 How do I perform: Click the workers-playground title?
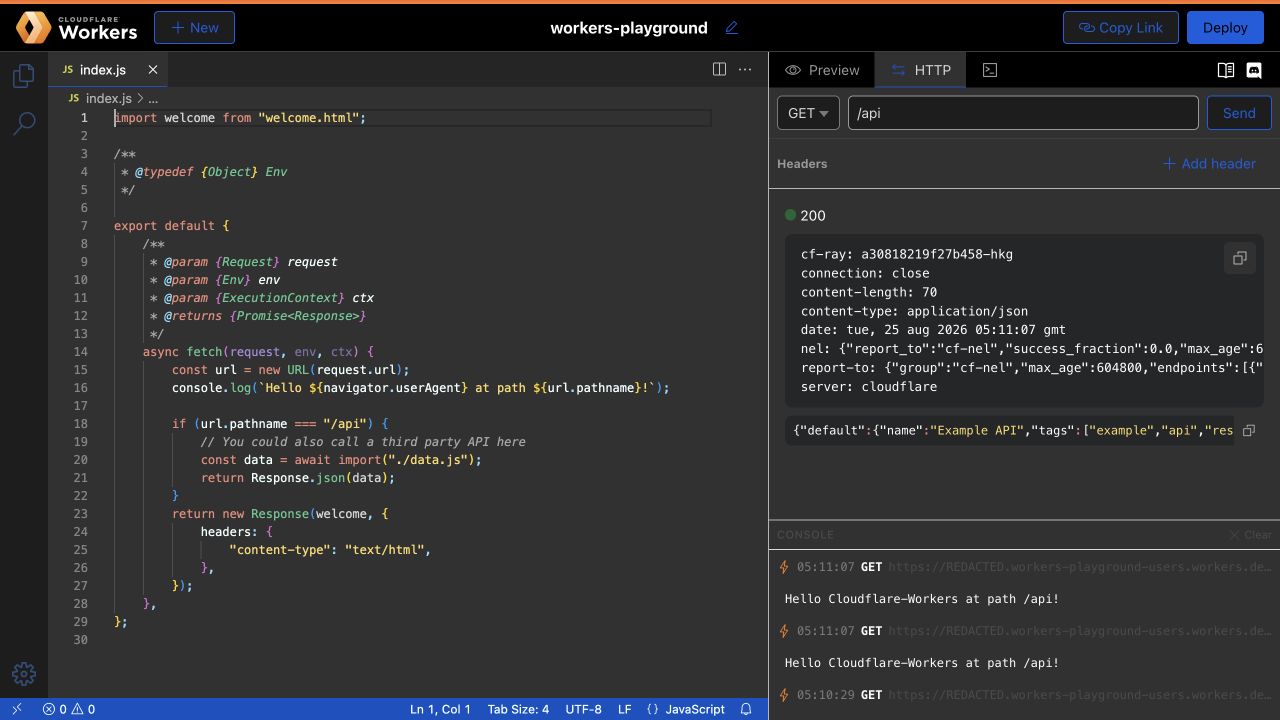click(x=629, y=28)
